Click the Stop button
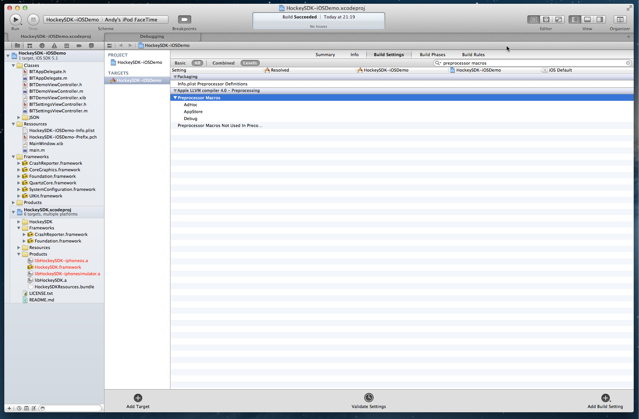The width and height of the screenshot is (639, 419). 33,19
